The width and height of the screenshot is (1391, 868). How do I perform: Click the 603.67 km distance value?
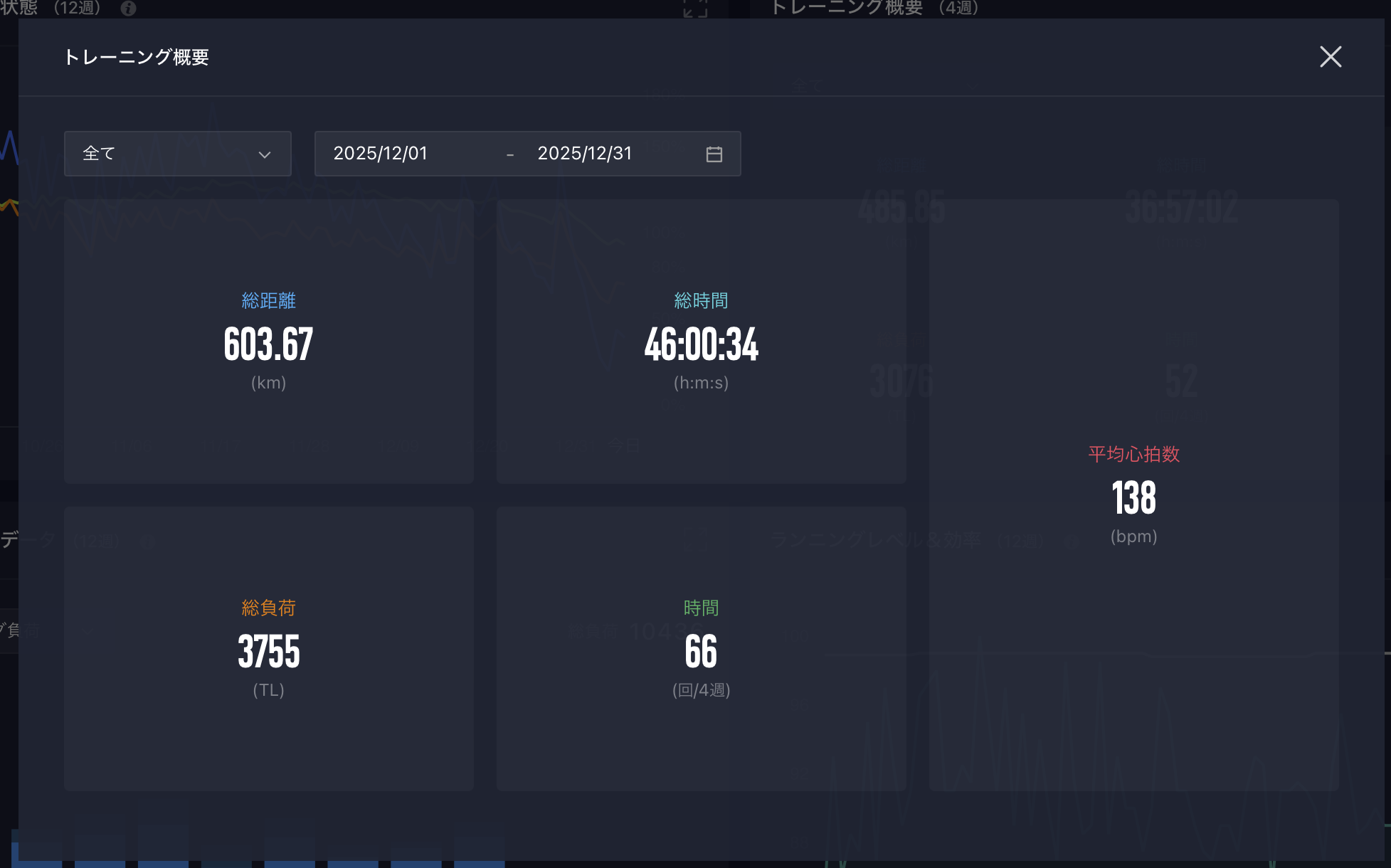coord(268,345)
